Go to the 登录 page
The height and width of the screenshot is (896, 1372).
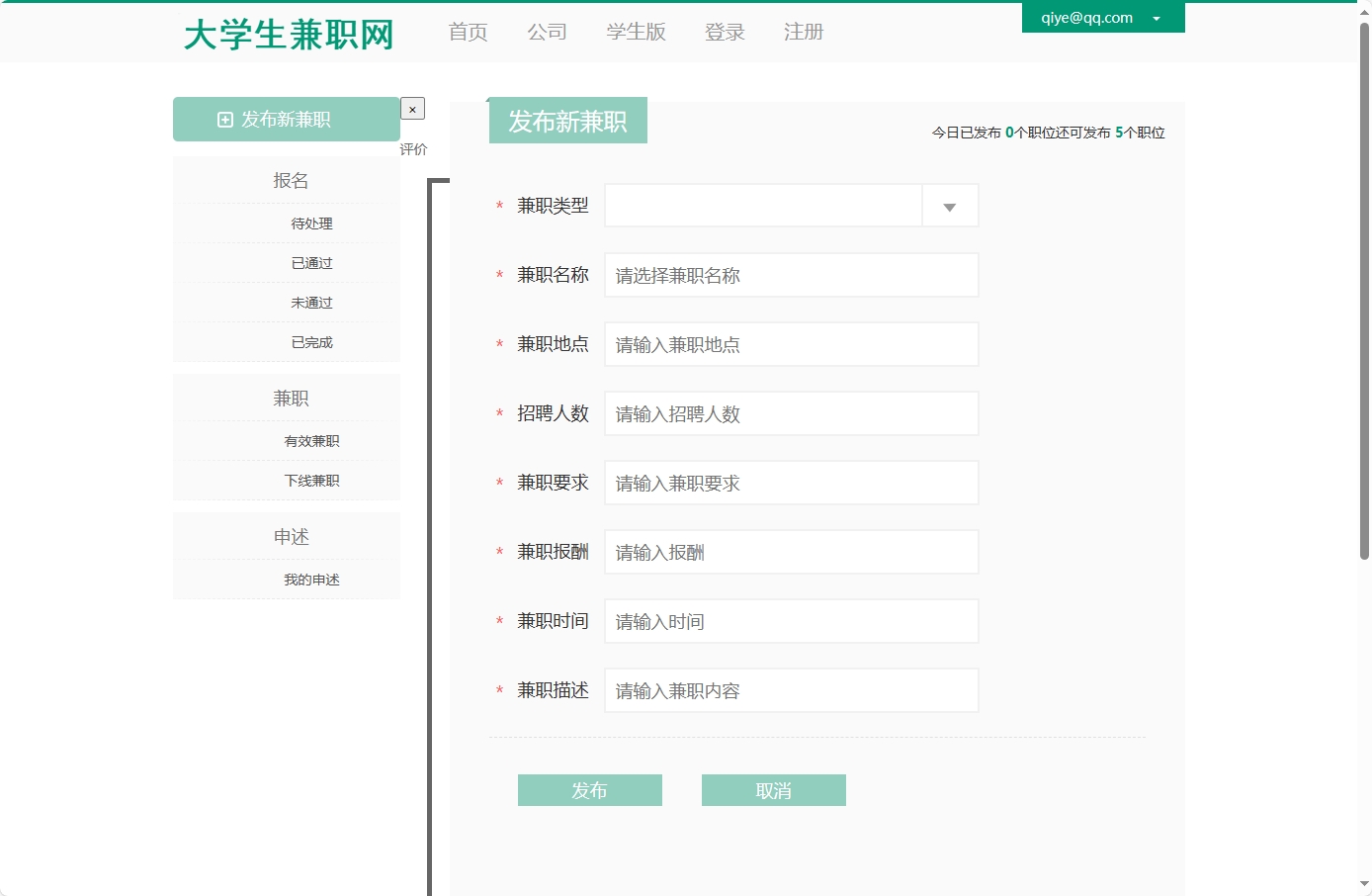pyautogui.click(x=724, y=32)
